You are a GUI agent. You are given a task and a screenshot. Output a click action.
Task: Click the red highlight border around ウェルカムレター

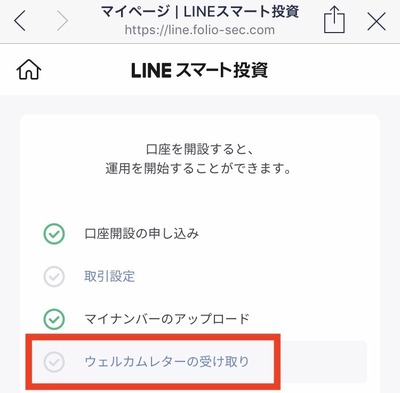[x=153, y=337]
